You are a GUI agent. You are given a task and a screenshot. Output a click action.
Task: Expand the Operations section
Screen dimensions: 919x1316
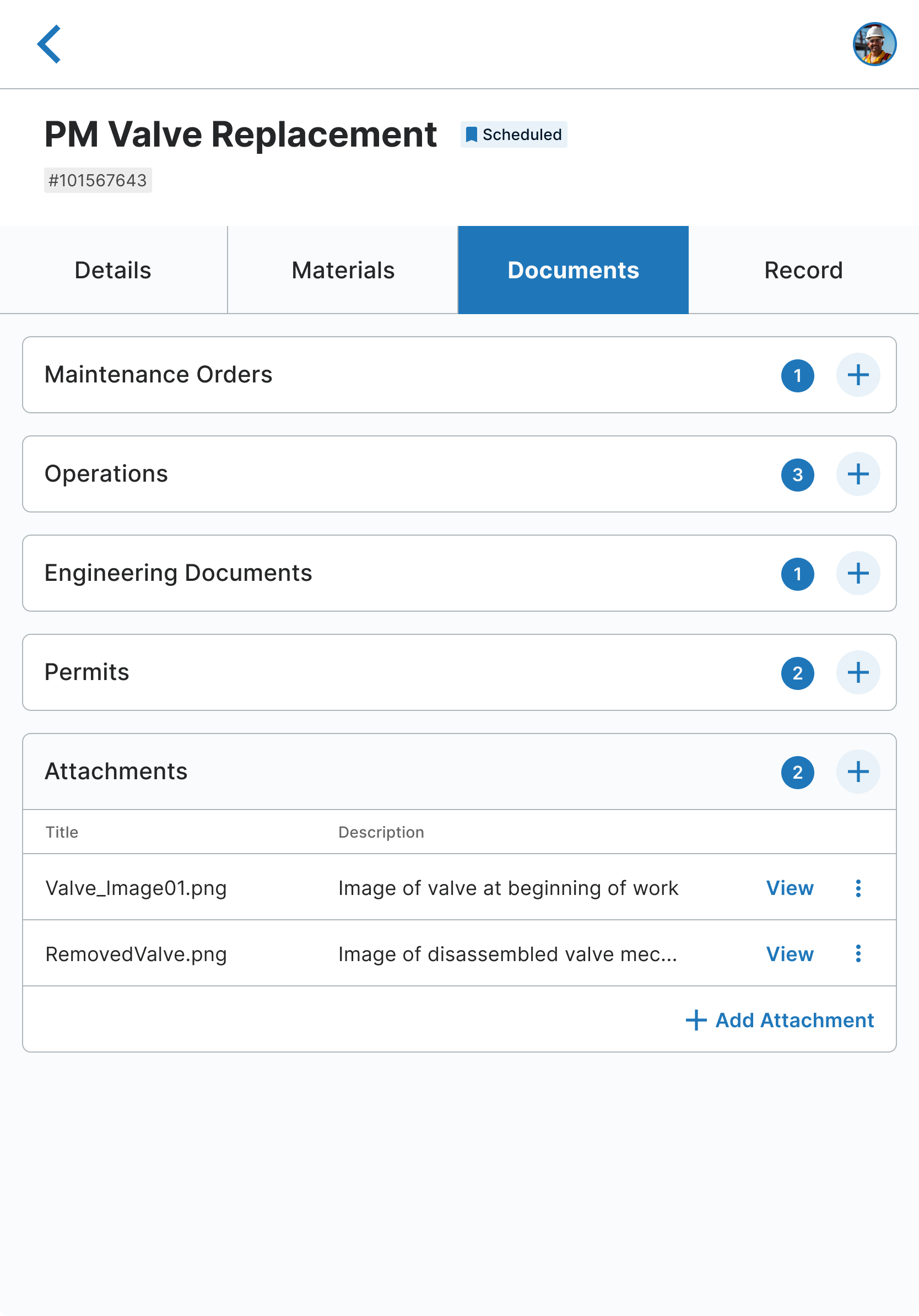(459, 474)
